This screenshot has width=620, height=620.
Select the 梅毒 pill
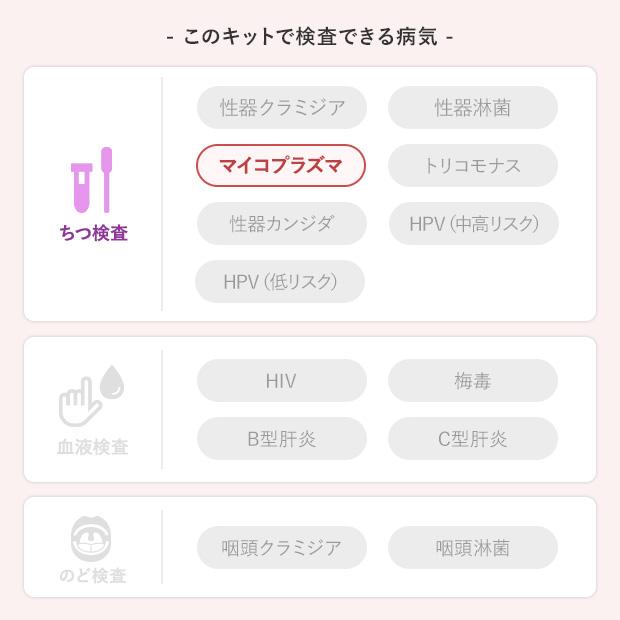pos(473,381)
